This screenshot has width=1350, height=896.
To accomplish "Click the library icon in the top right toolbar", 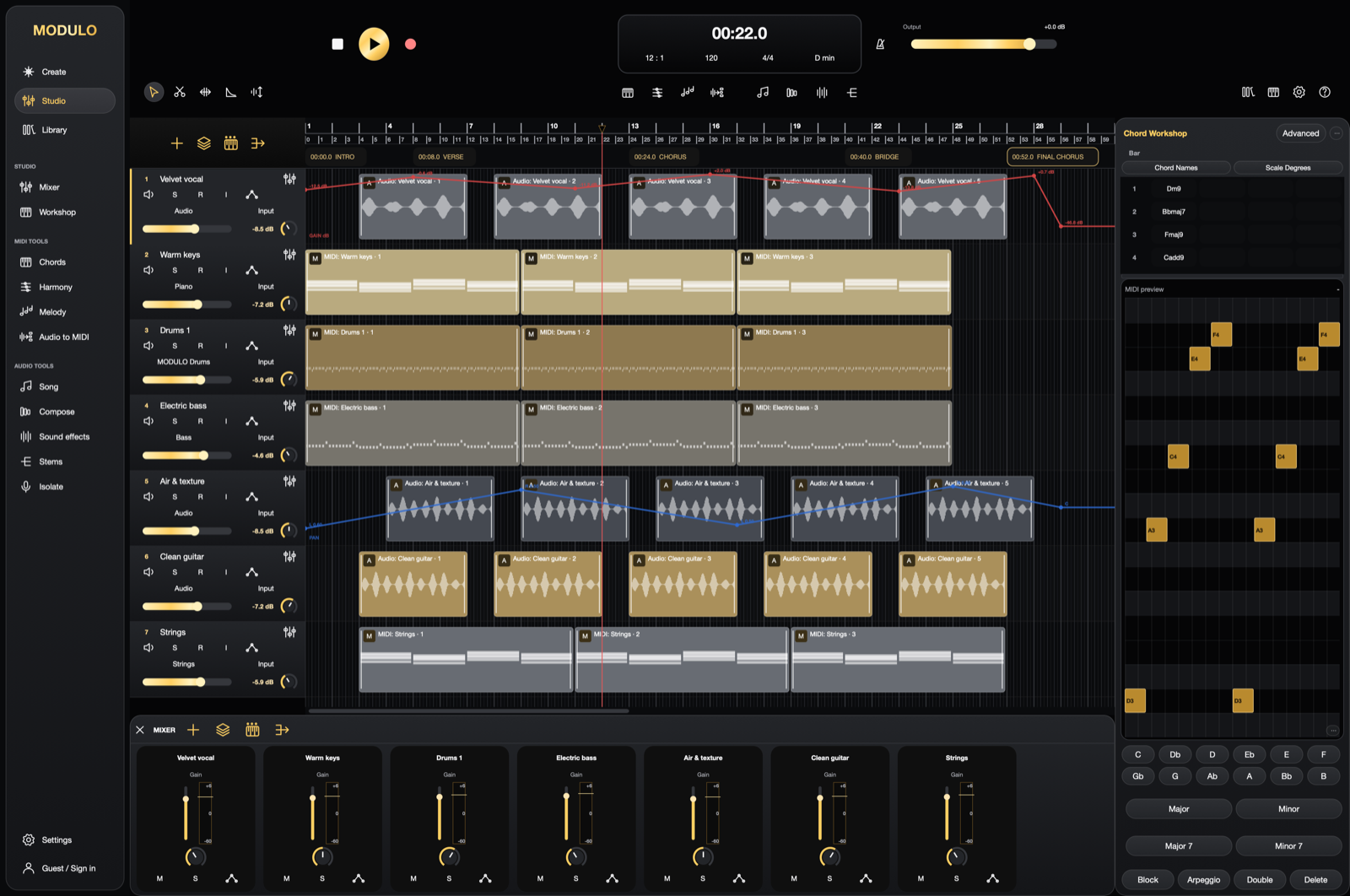I will coord(1247,92).
